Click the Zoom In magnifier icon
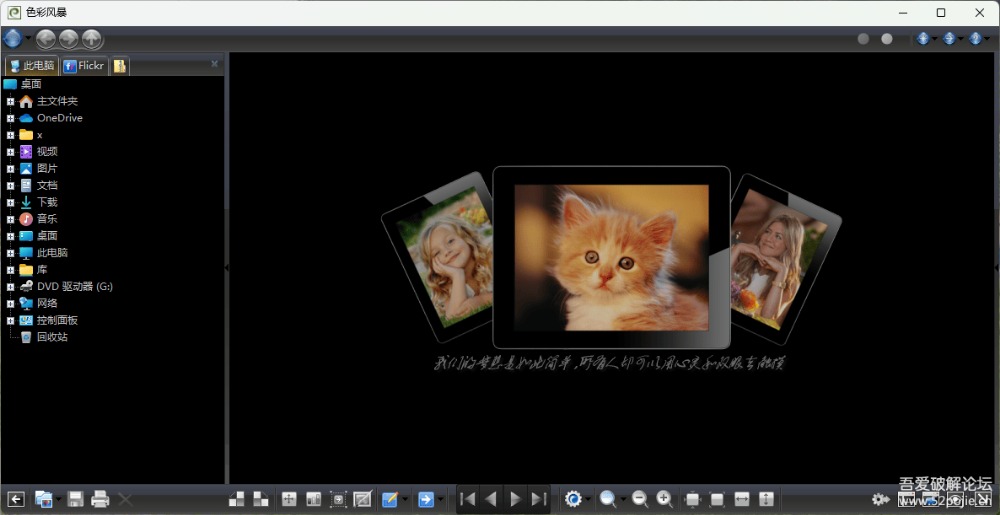The height and width of the screenshot is (515, 1000). (664, 499)
